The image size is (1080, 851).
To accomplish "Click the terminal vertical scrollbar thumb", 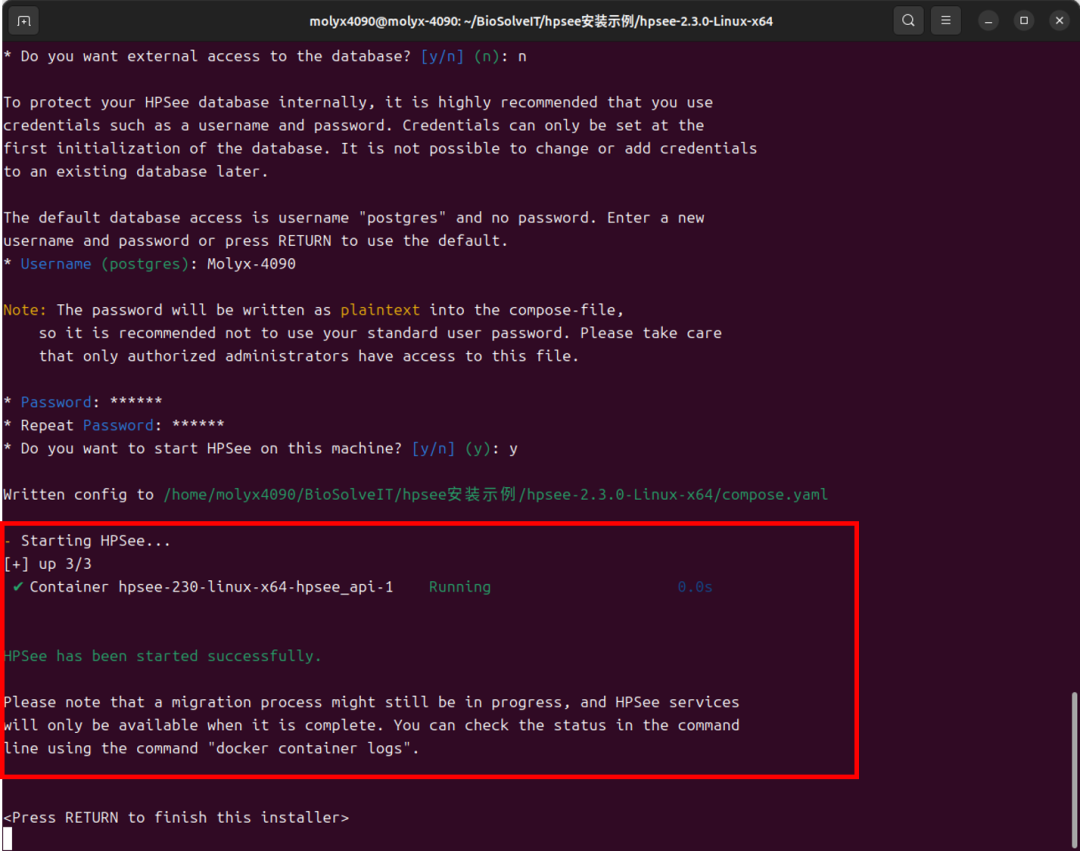I will [x=1074, y=768].
